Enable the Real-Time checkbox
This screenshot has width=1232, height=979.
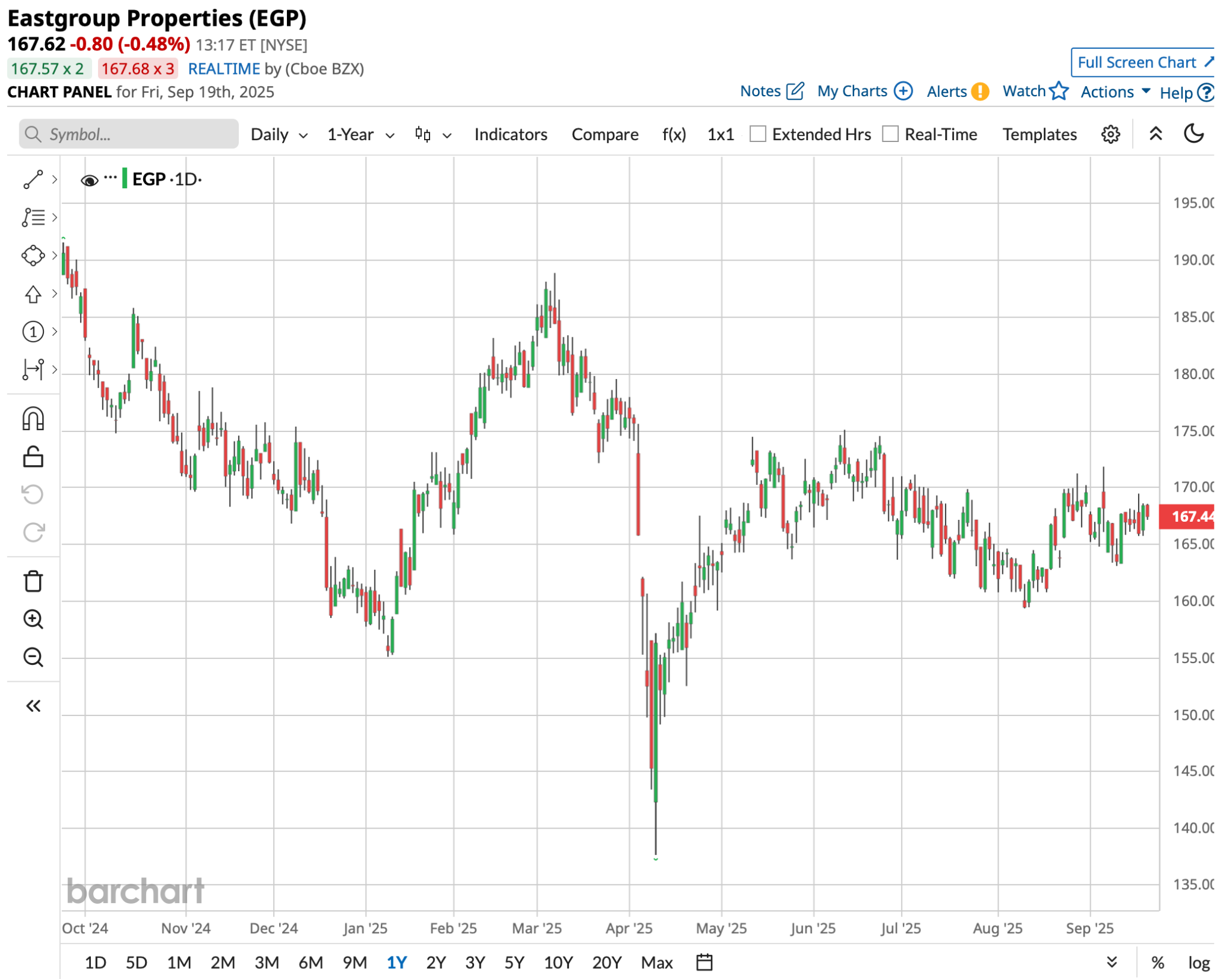click(x=890, y=134)
